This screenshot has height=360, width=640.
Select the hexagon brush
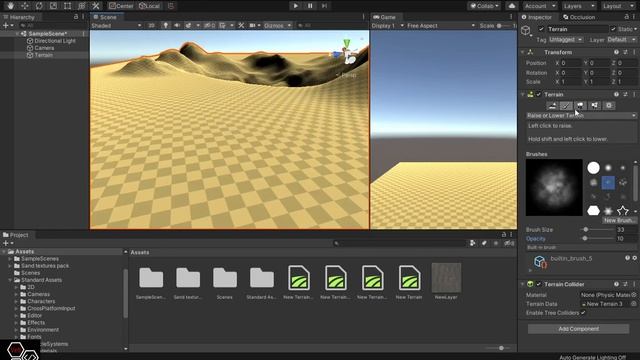point(593,211)
